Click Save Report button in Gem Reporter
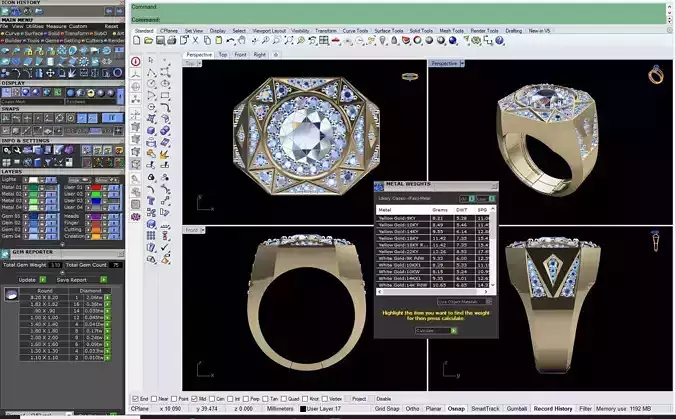 [x=81, y=280]
